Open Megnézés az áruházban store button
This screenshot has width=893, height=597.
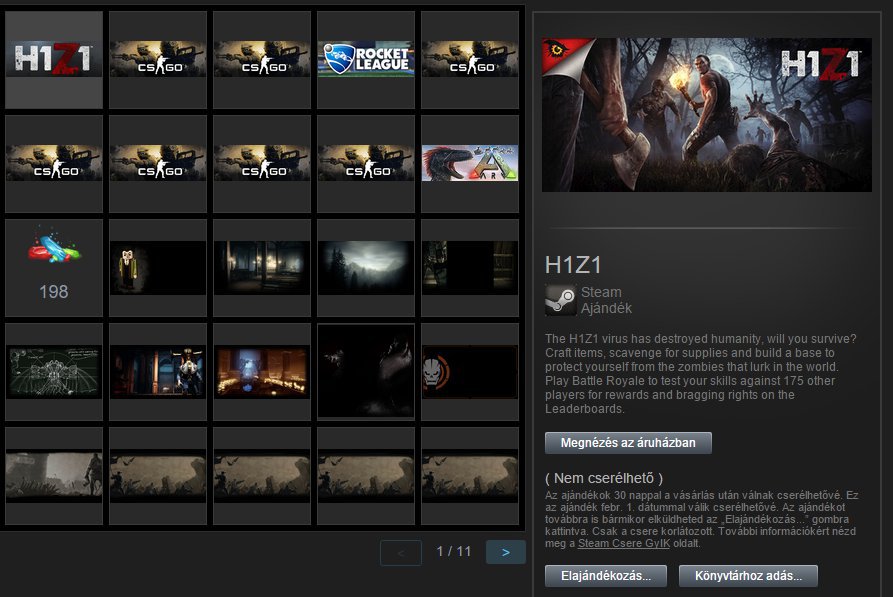click(x=628, y=443)
